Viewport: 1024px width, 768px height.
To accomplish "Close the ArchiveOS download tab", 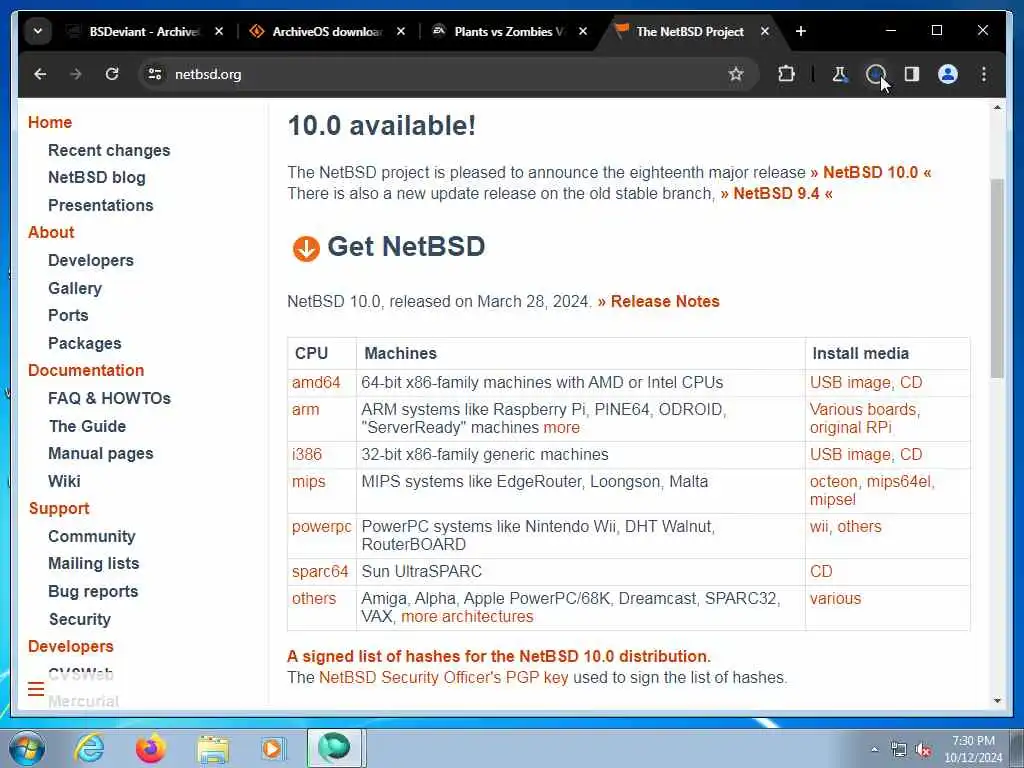I will coord(401,31).
